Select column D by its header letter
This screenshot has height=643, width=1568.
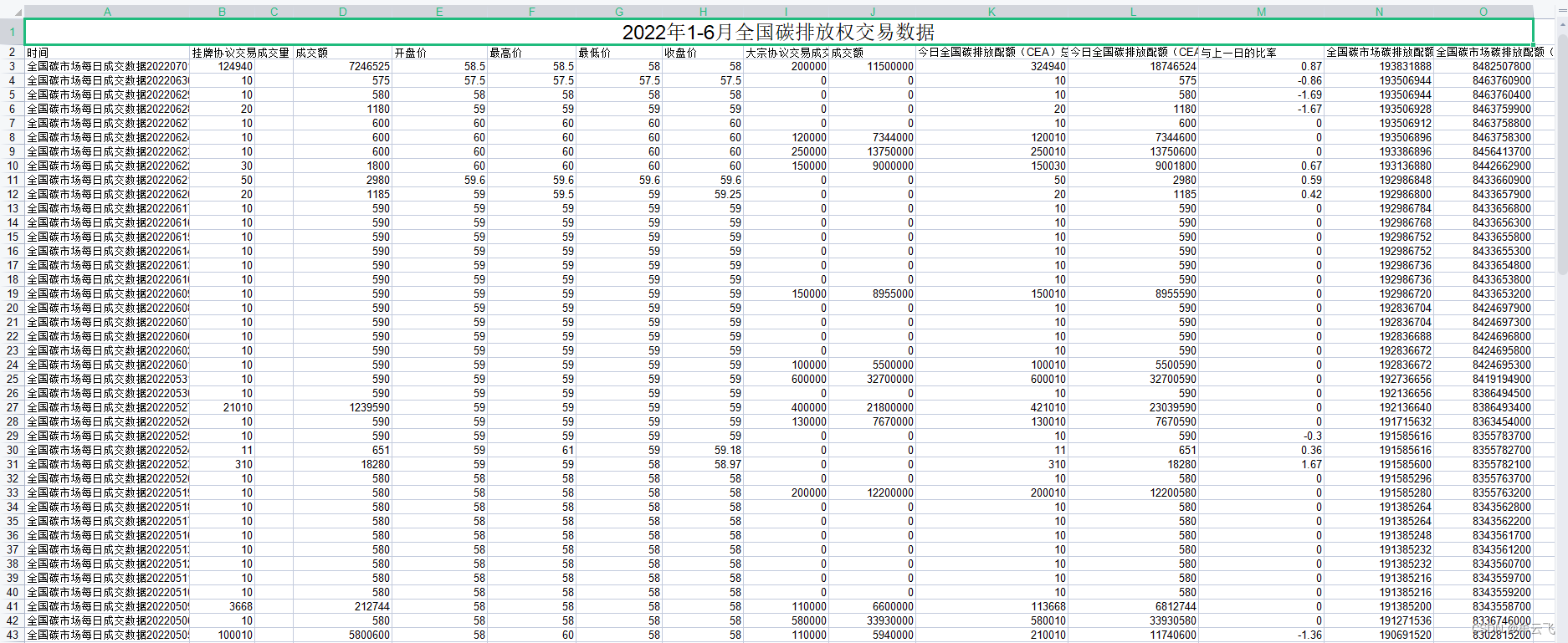(343, 12)
